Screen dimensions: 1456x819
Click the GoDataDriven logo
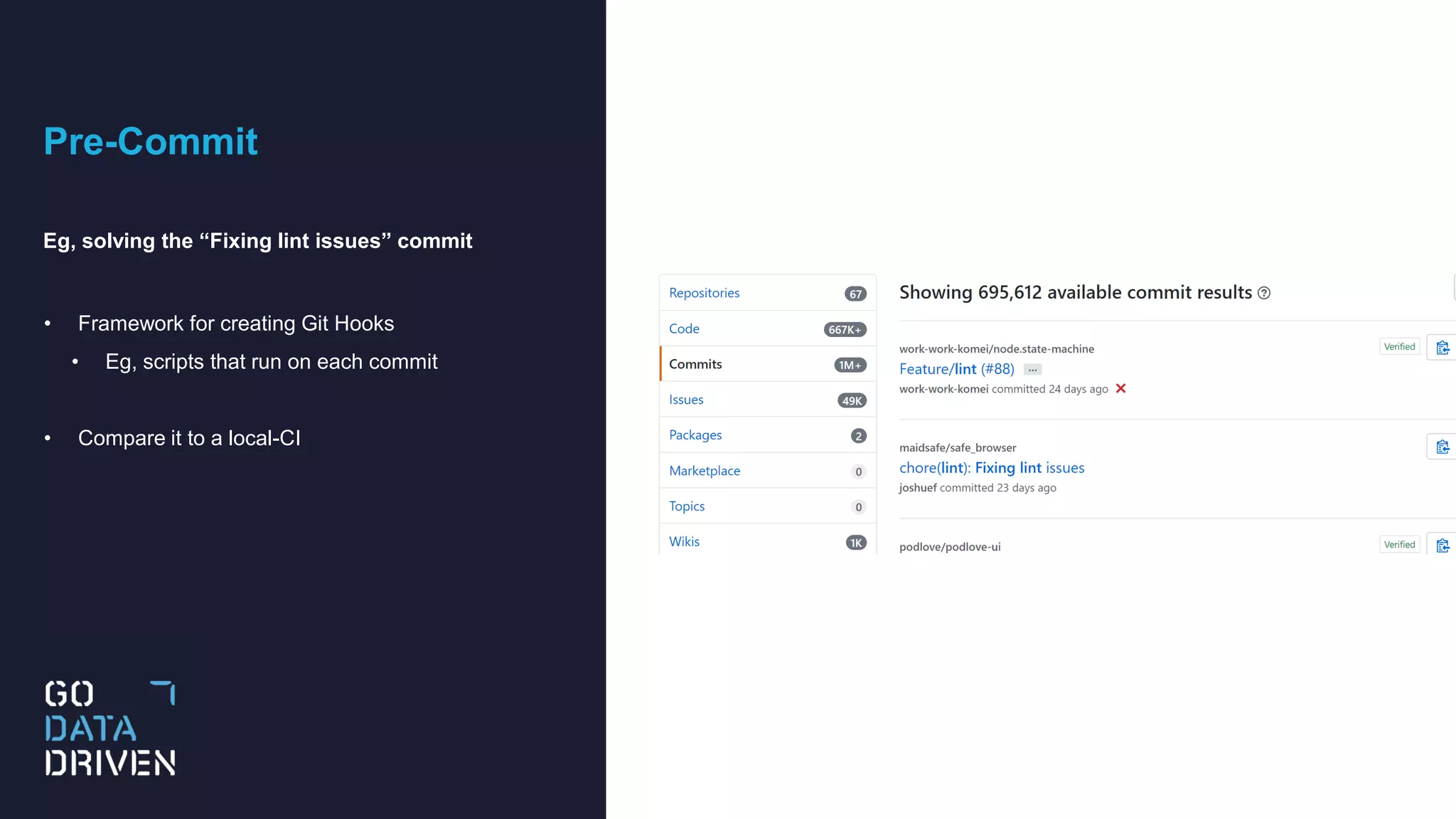tap(110, 728)
